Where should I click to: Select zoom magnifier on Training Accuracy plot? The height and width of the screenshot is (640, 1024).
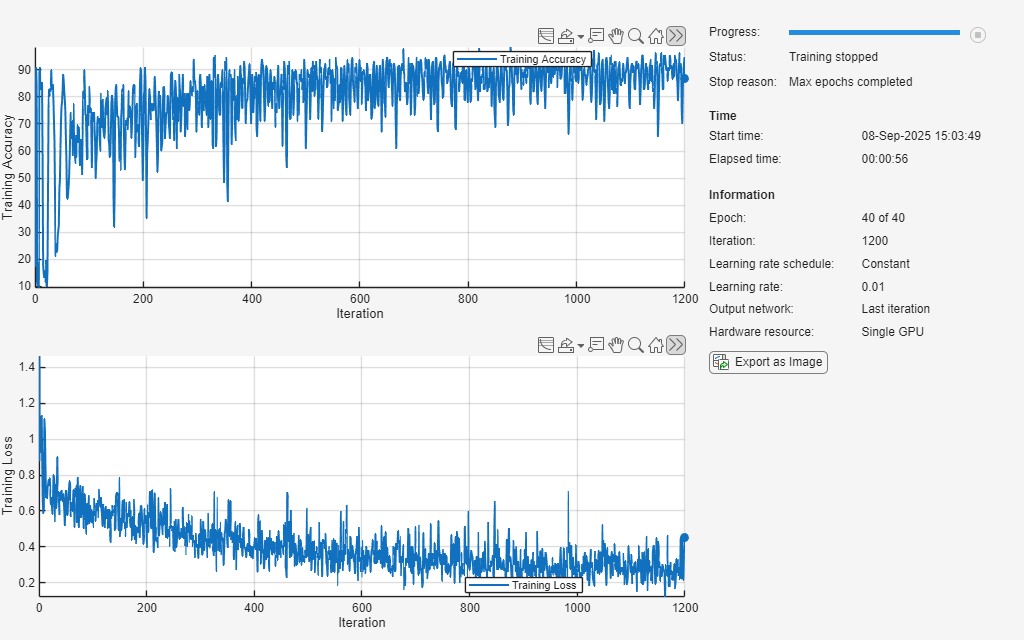coord(636,36)
